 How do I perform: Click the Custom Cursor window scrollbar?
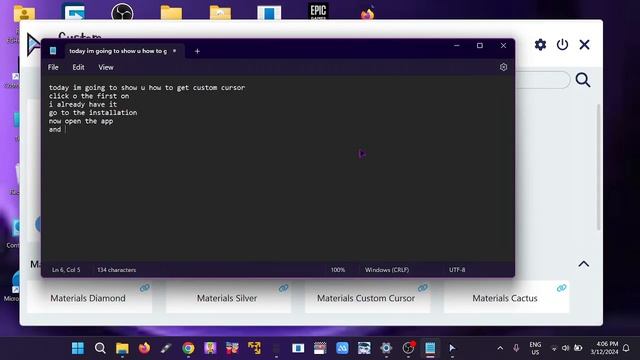(x=598, y=167)
